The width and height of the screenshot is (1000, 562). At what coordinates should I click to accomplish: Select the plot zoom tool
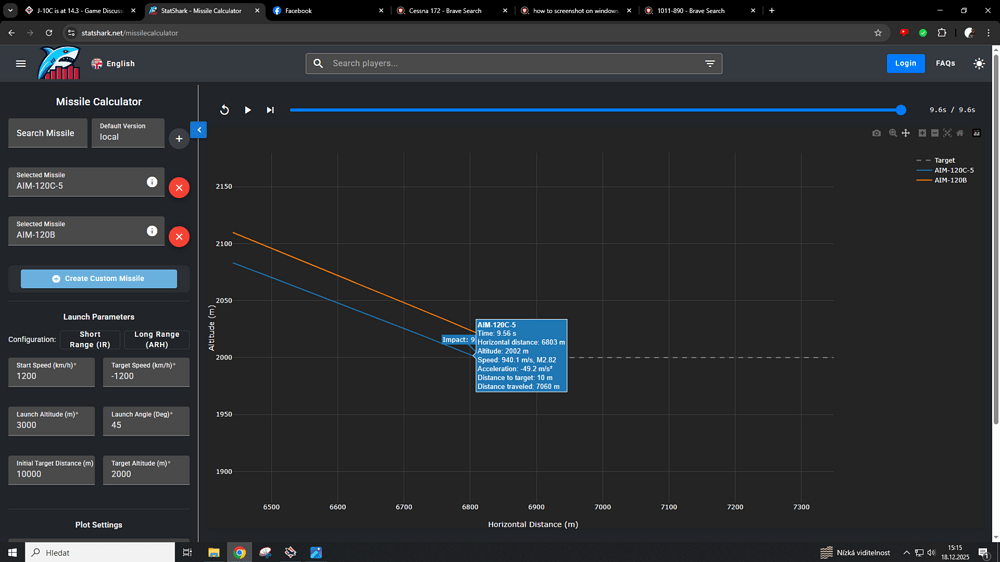893,133
